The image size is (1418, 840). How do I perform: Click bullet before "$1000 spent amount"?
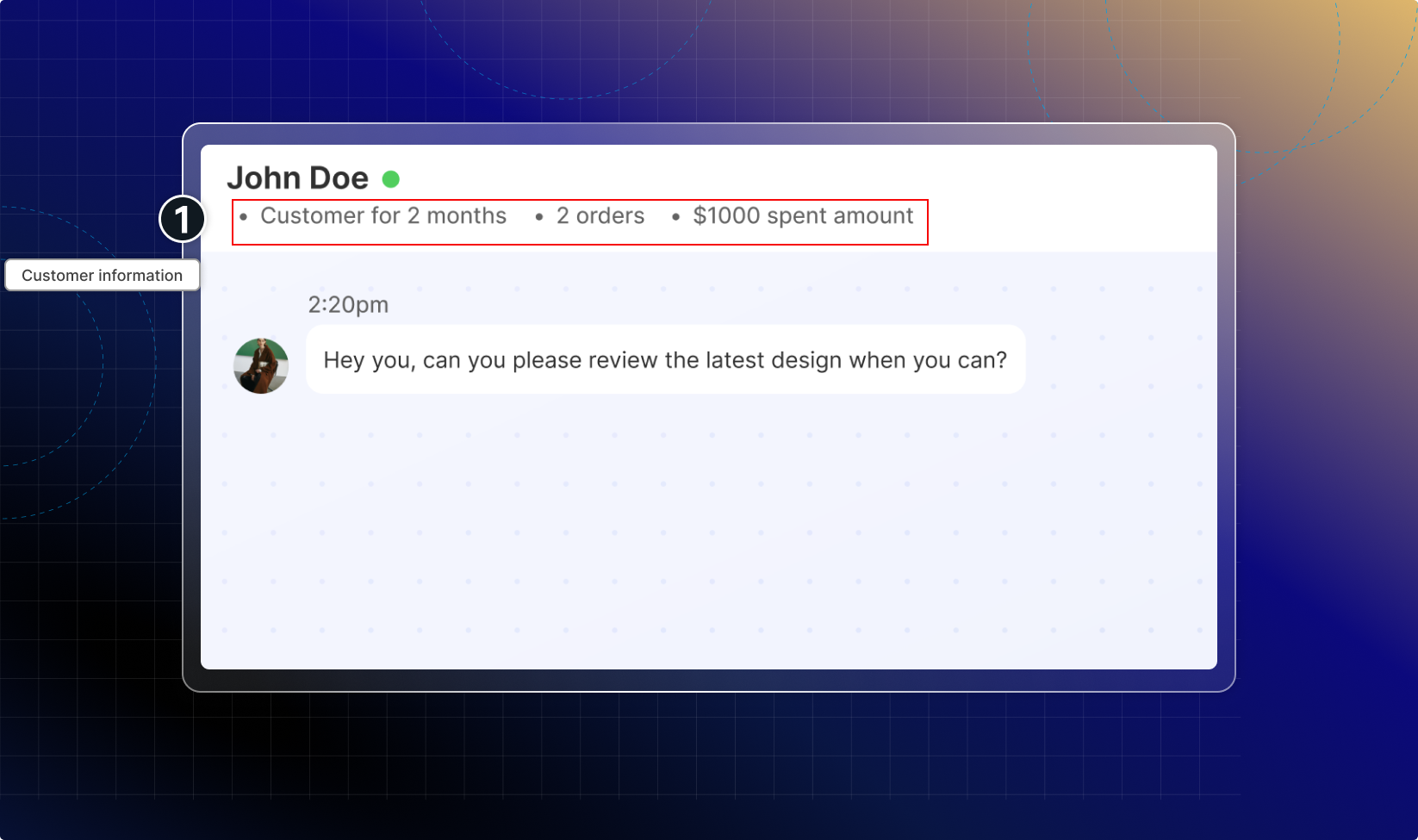tap(675, 217)
